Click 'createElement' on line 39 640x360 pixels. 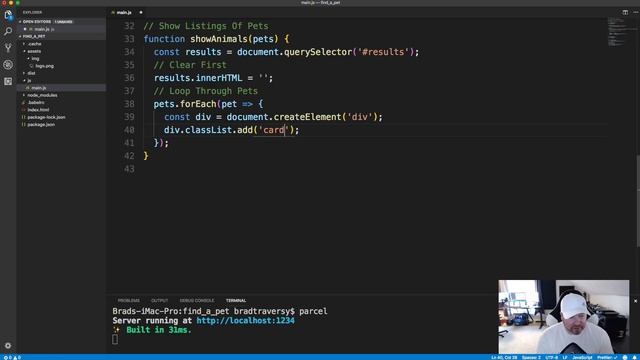pyautogui.click(x=308, y=117)
